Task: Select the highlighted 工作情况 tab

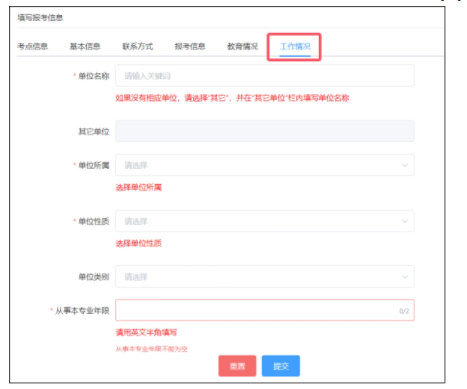Action: pos(295,46)
